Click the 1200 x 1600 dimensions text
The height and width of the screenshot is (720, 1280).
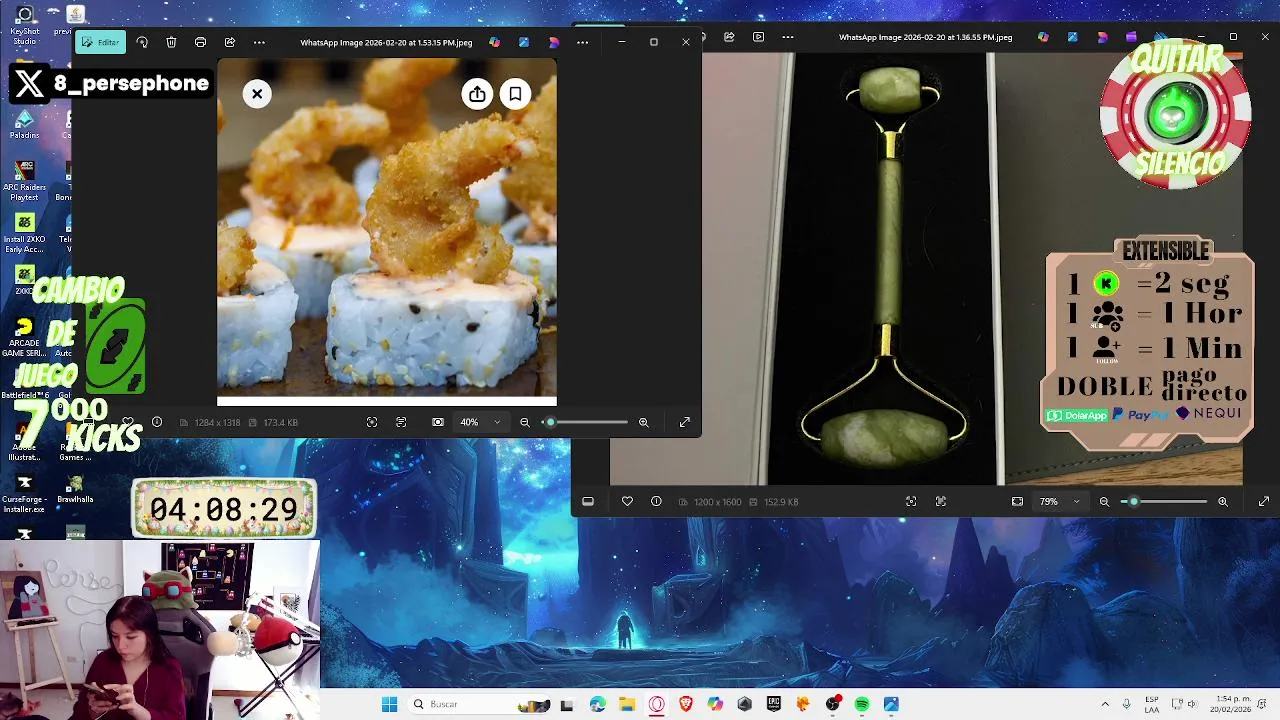coord(717,502)
